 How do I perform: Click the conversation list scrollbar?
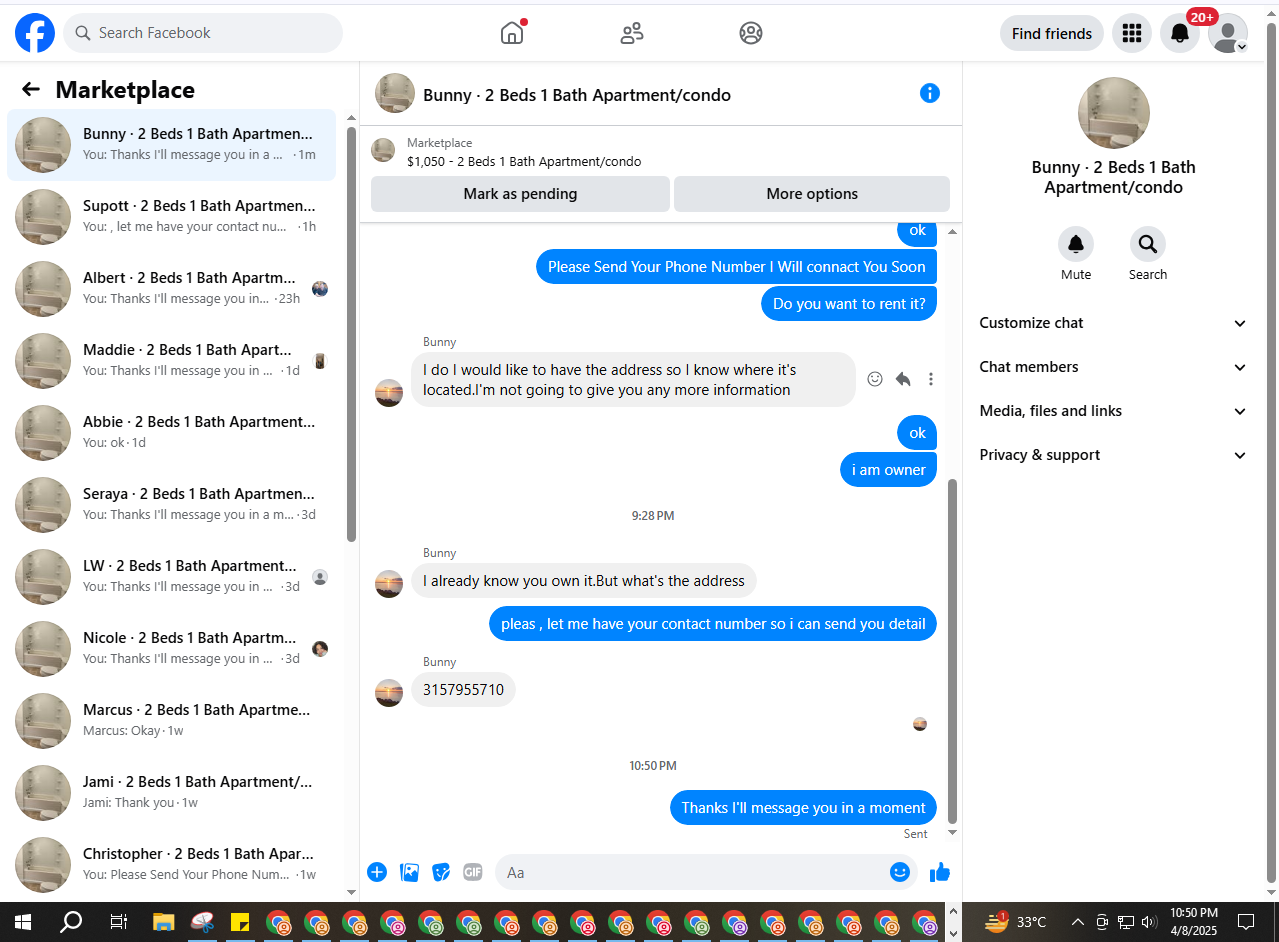[x=351, y=335]
